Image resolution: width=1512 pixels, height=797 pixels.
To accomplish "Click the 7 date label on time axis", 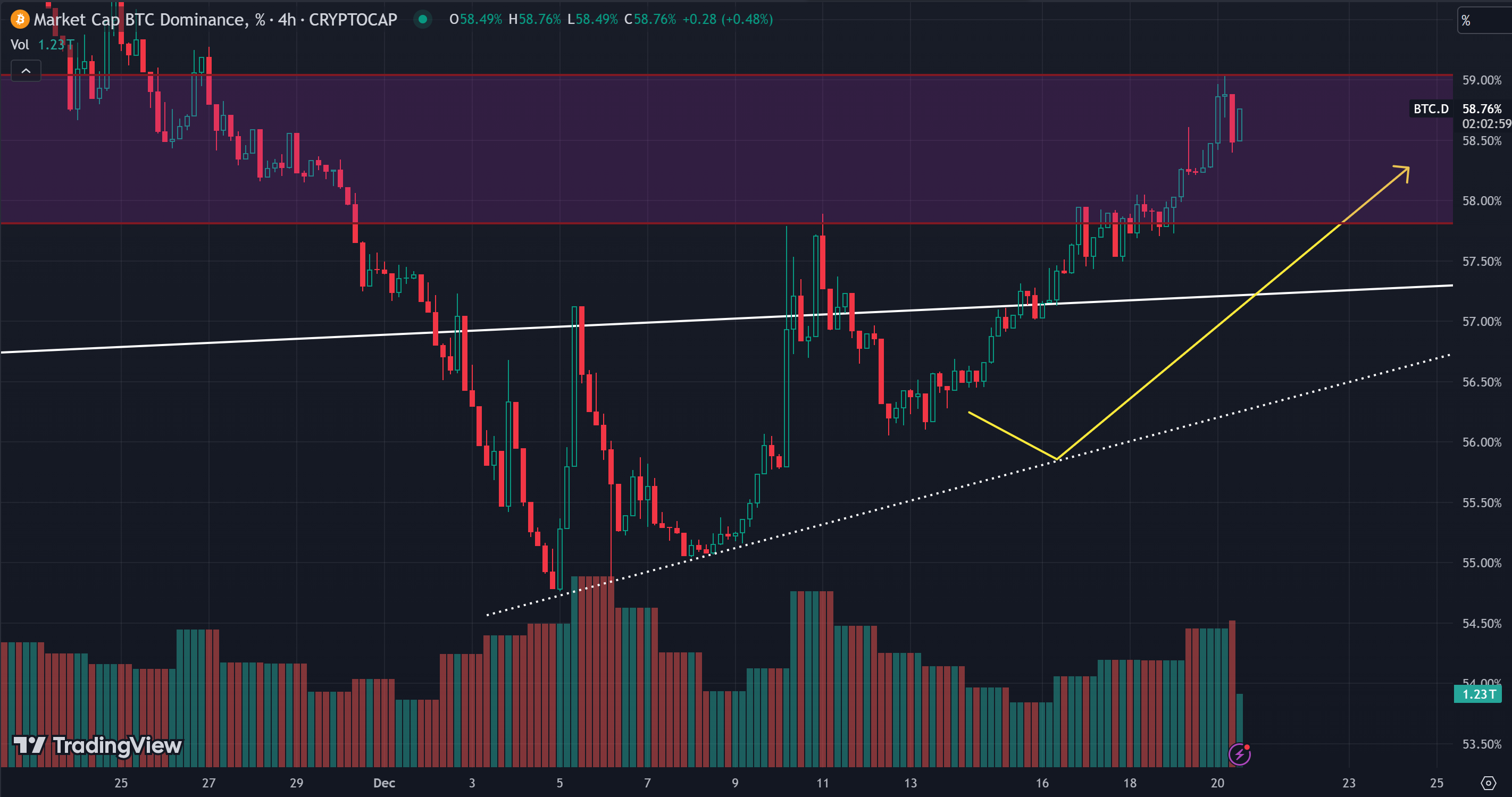I will 647,783.
